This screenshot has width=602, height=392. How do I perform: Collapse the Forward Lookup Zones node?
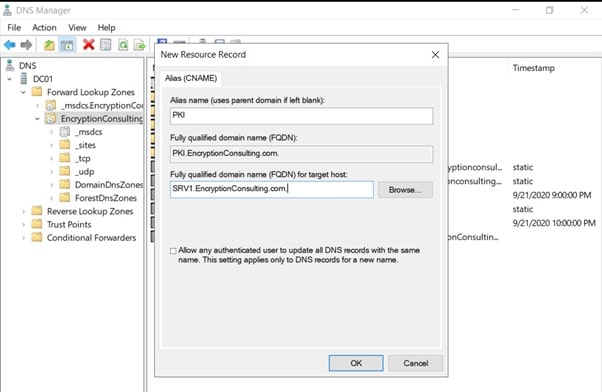(x=23, y=93)
